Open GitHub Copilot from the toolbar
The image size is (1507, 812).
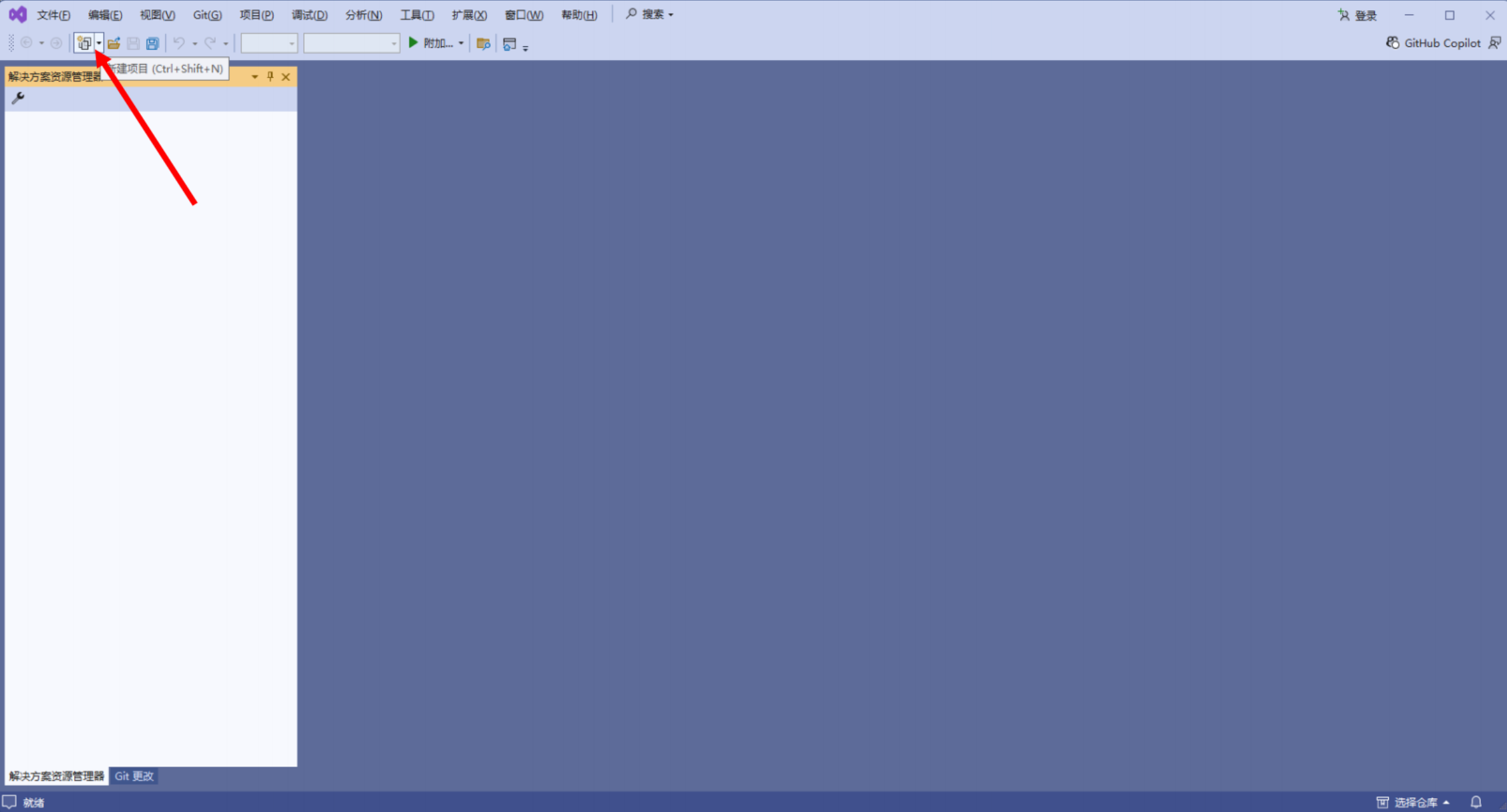click(1434, 43)
